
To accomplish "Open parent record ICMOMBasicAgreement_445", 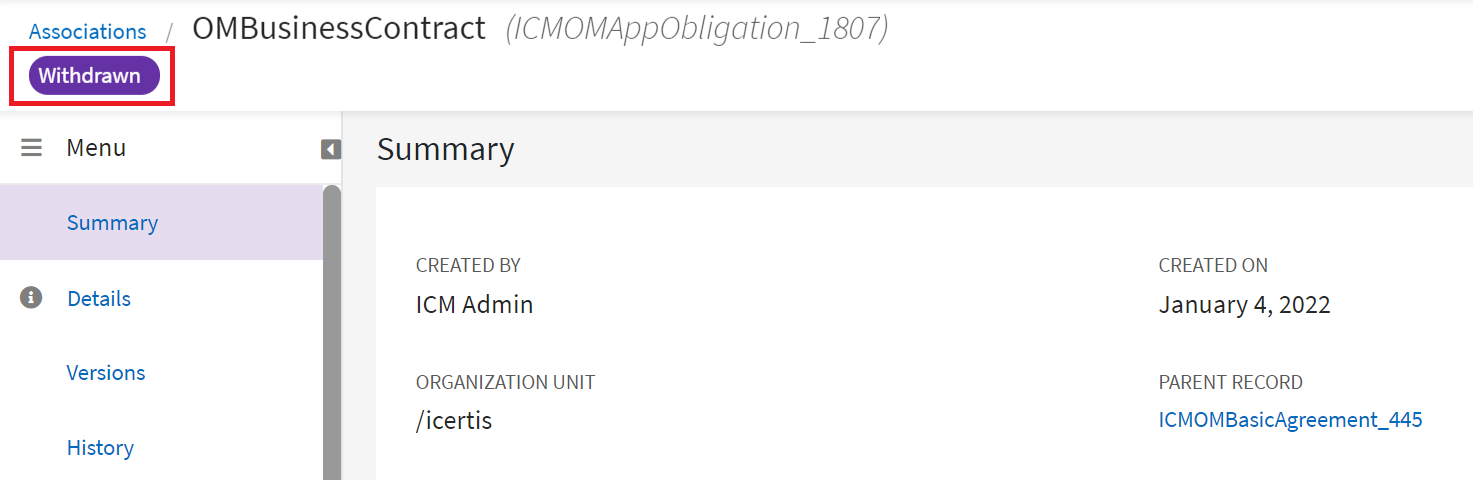I will tap(1290, 420).
